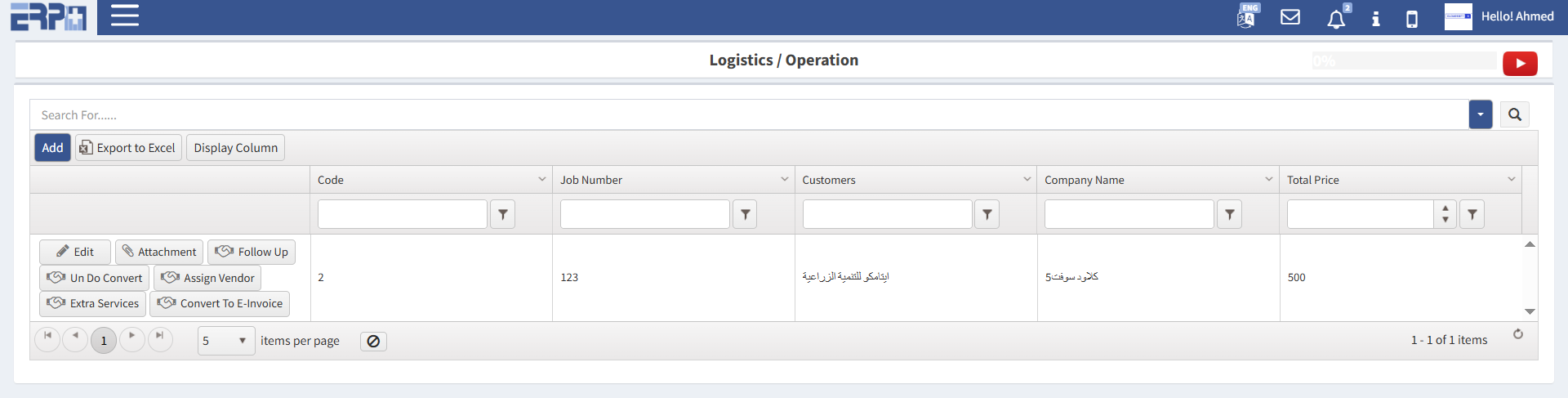Screen dimensions: 1568x398
Task: Open the hamburger navigation menu
Action: click(x=124, y=16)
